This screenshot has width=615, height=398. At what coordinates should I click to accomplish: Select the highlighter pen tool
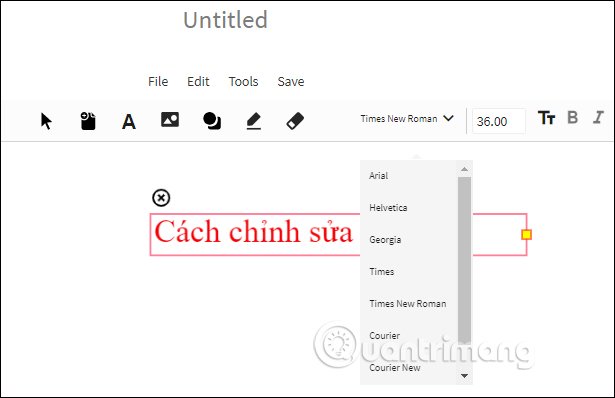tap(254, 121)
